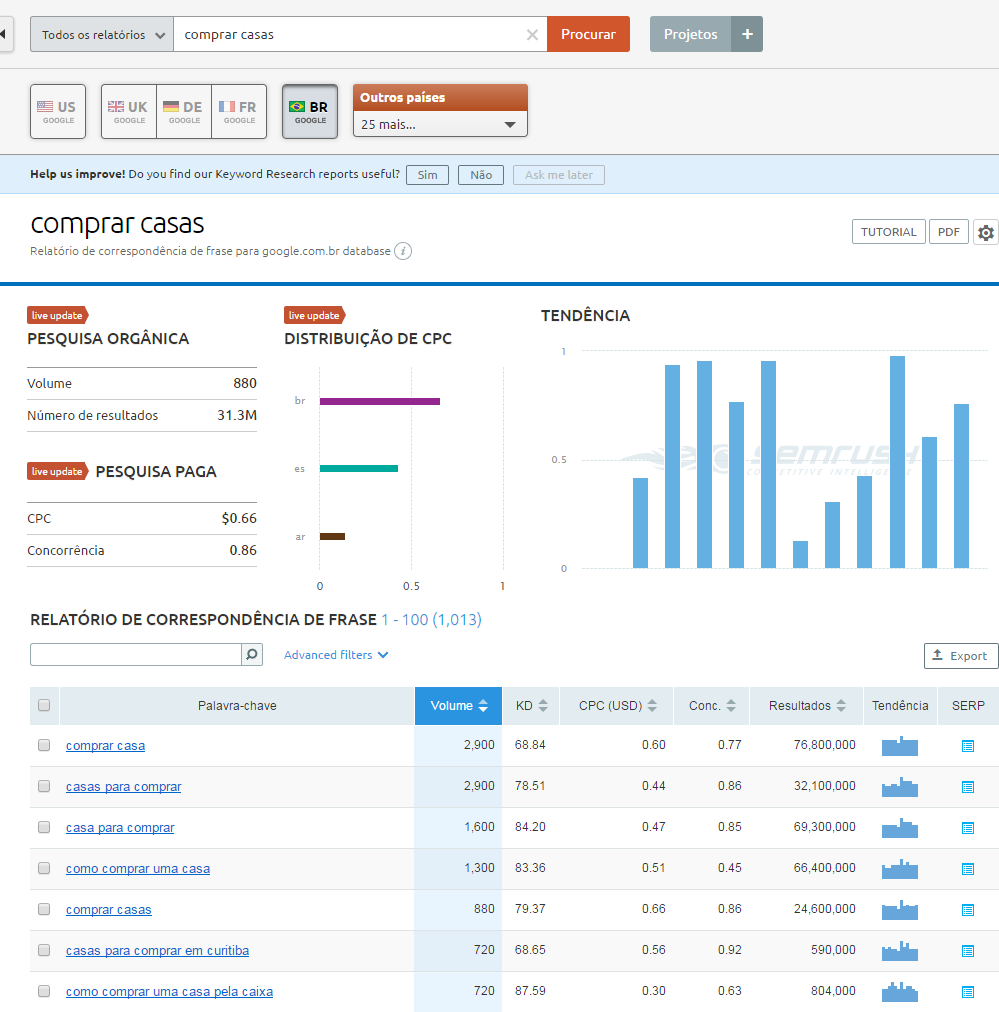Image resolution: width=999 pixels, height=1012 pixels.
Task: Collapse the left sidebar arrow
Action: 4,34
